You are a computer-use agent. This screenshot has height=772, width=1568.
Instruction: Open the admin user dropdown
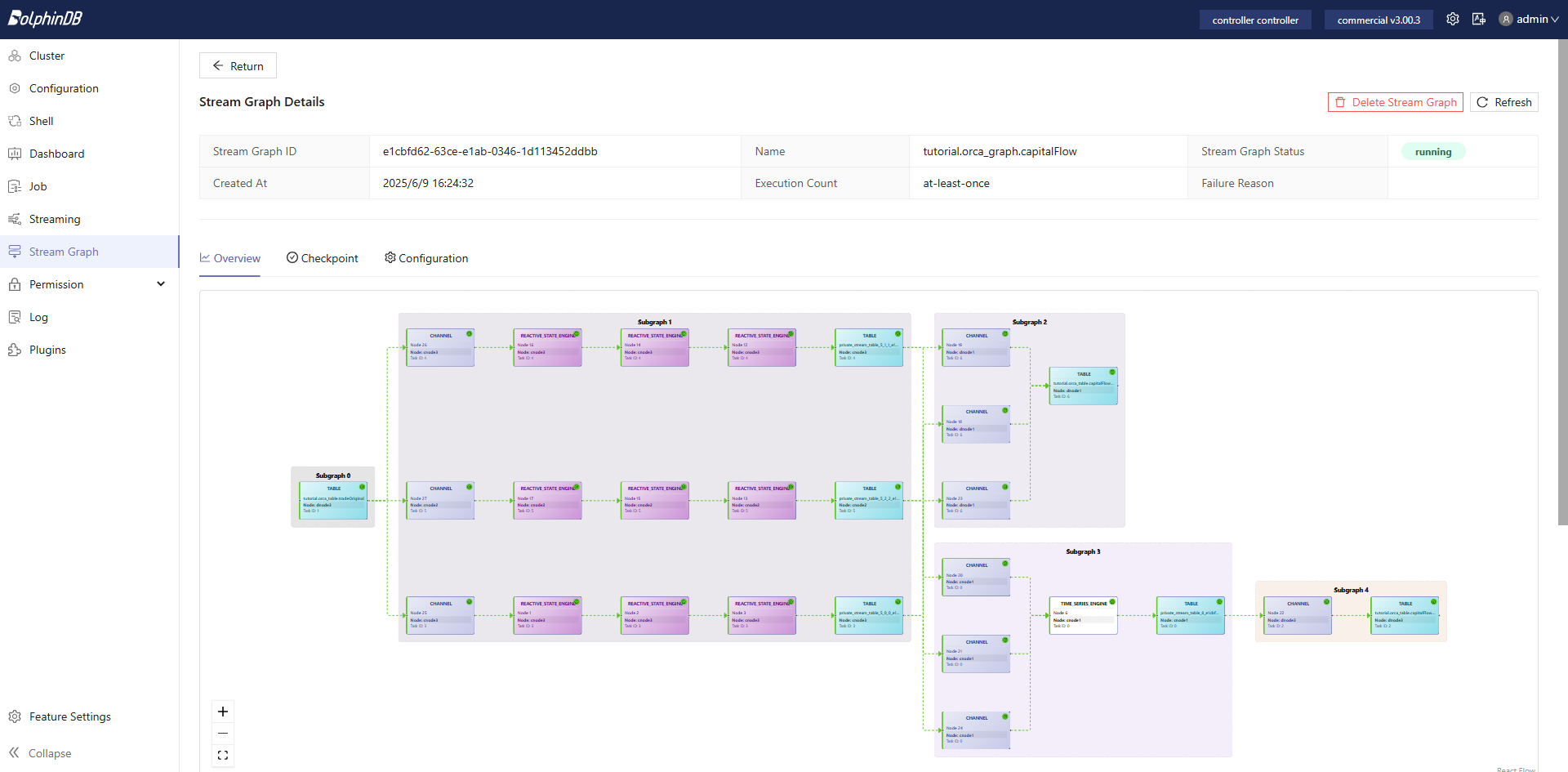pyautogui.click(x=1529, y=19)
